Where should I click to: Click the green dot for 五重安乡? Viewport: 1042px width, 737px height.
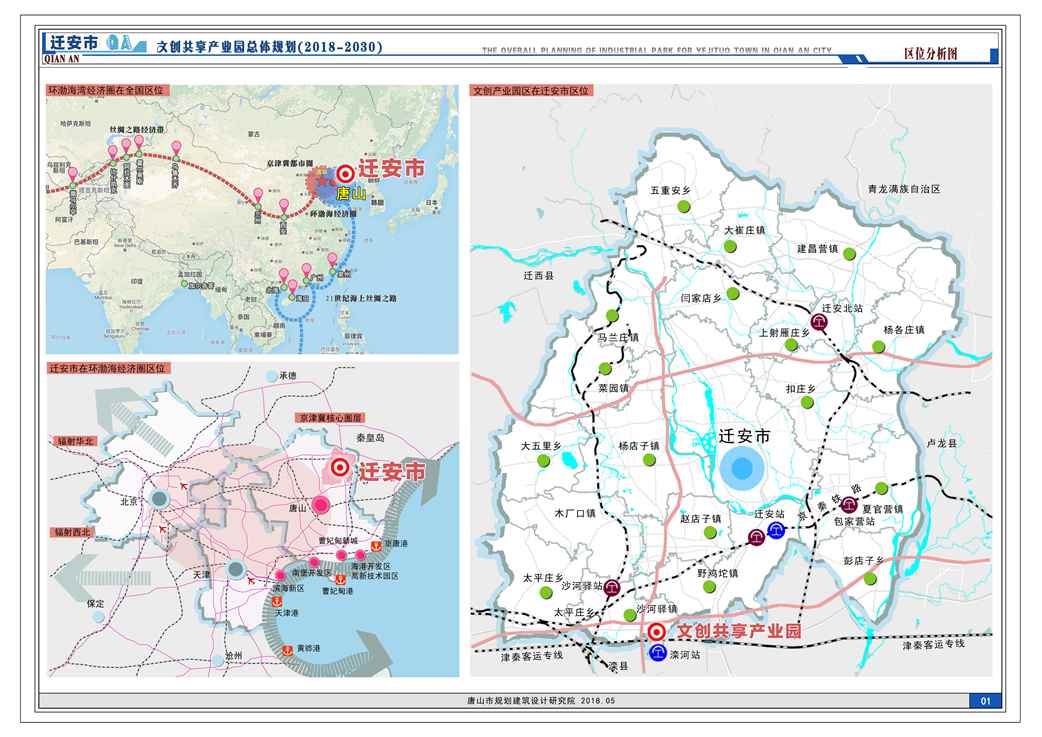[683, 205]
